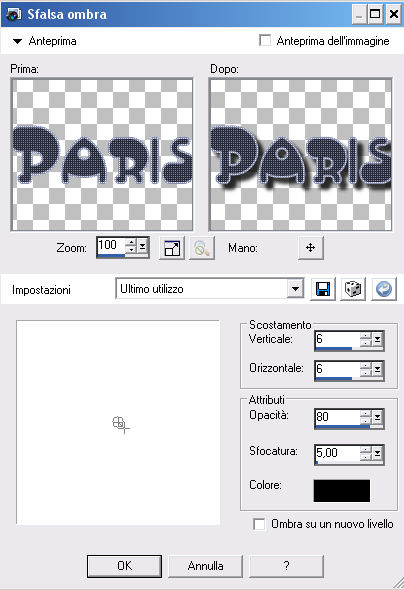
Task: Enable Anteprima dell'immagine checkbox
Action: coord(265,40)
